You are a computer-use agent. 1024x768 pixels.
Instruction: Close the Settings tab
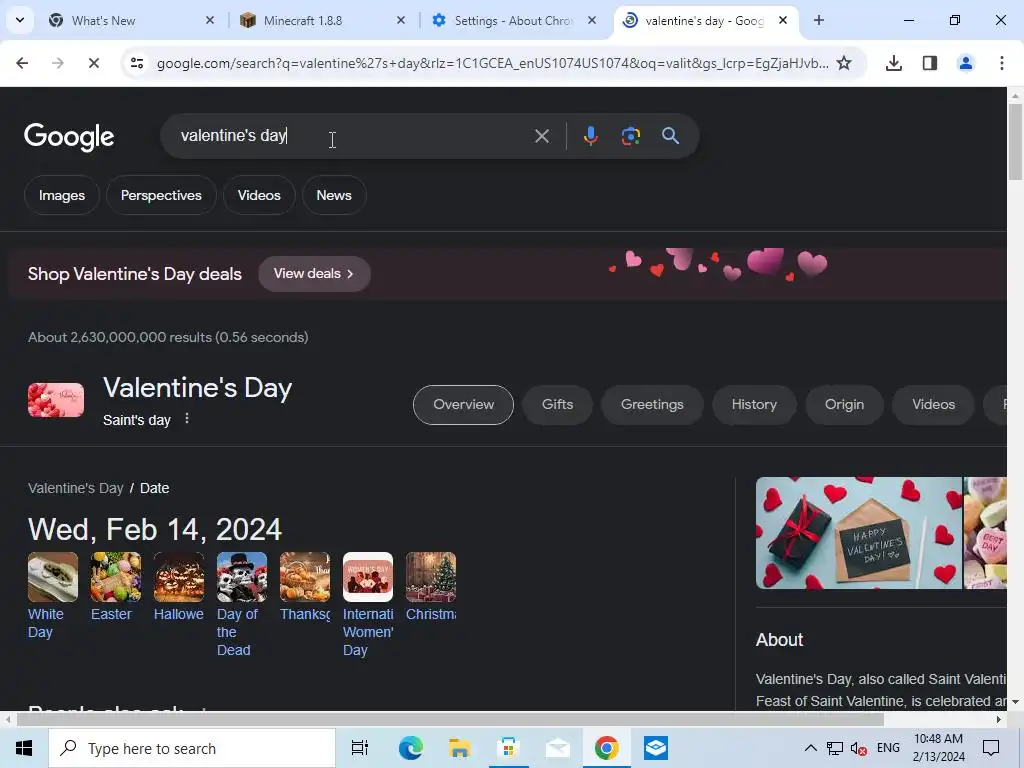click(592, 20)
